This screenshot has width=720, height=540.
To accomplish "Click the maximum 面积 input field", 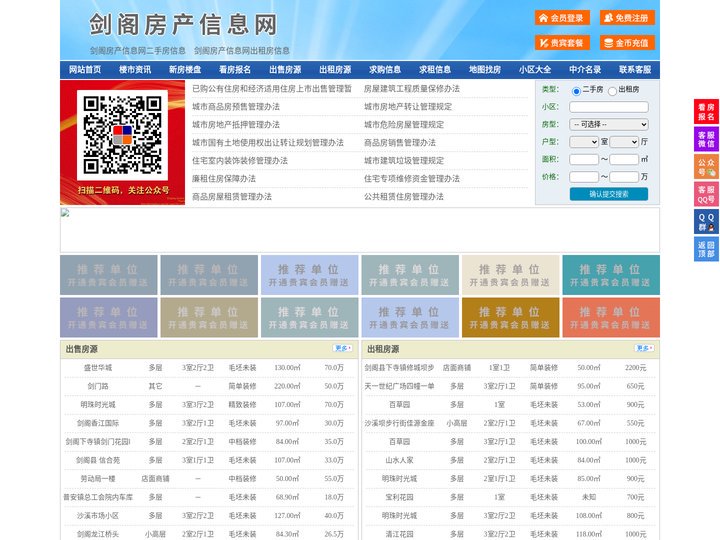I will click(x=624, y=159).
